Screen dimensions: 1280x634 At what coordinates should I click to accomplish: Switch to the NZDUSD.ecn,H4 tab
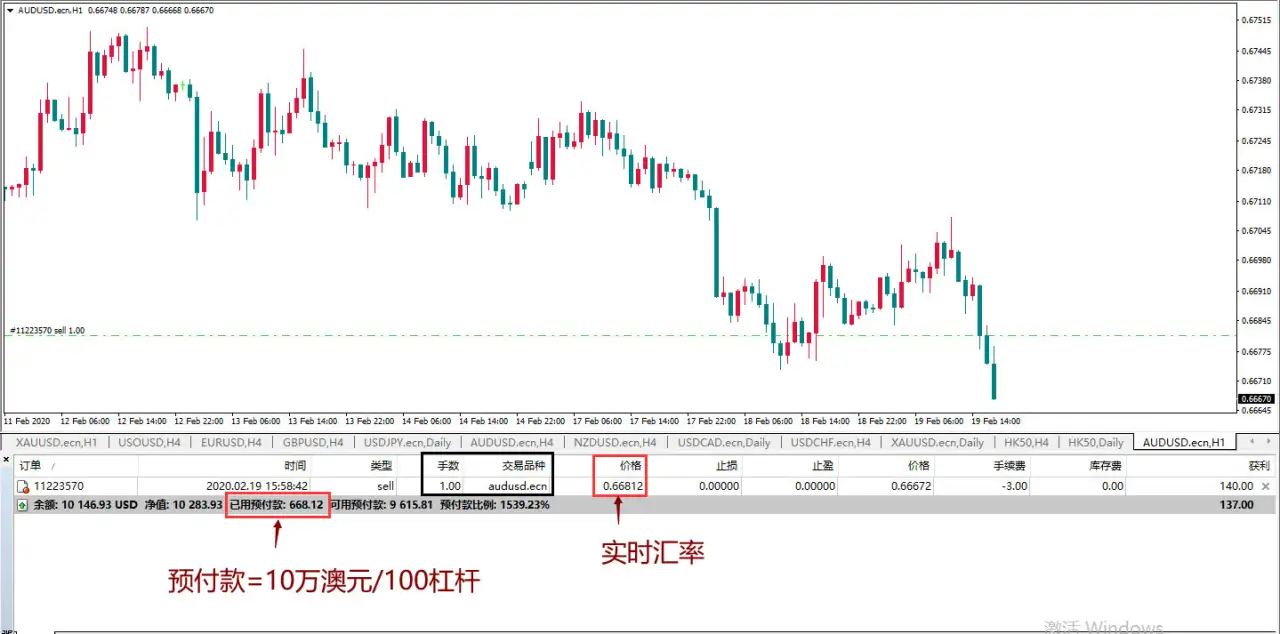616,442
